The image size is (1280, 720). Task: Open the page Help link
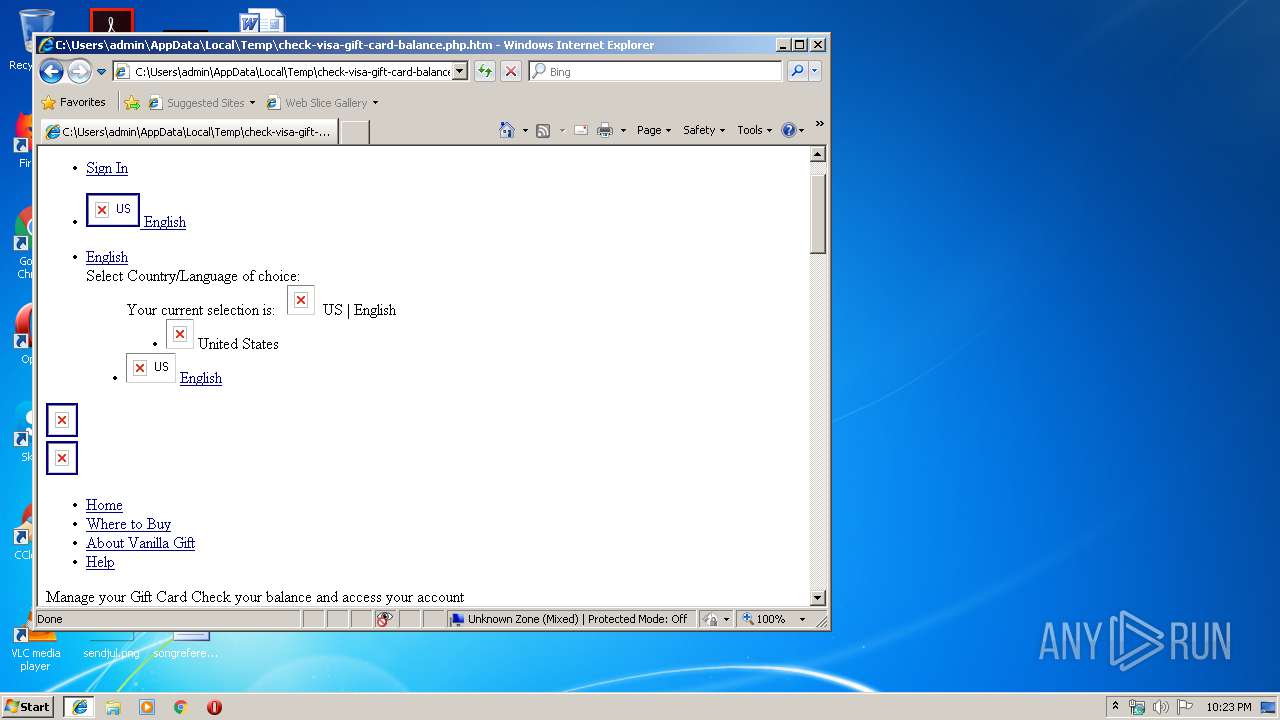point(100,562)
